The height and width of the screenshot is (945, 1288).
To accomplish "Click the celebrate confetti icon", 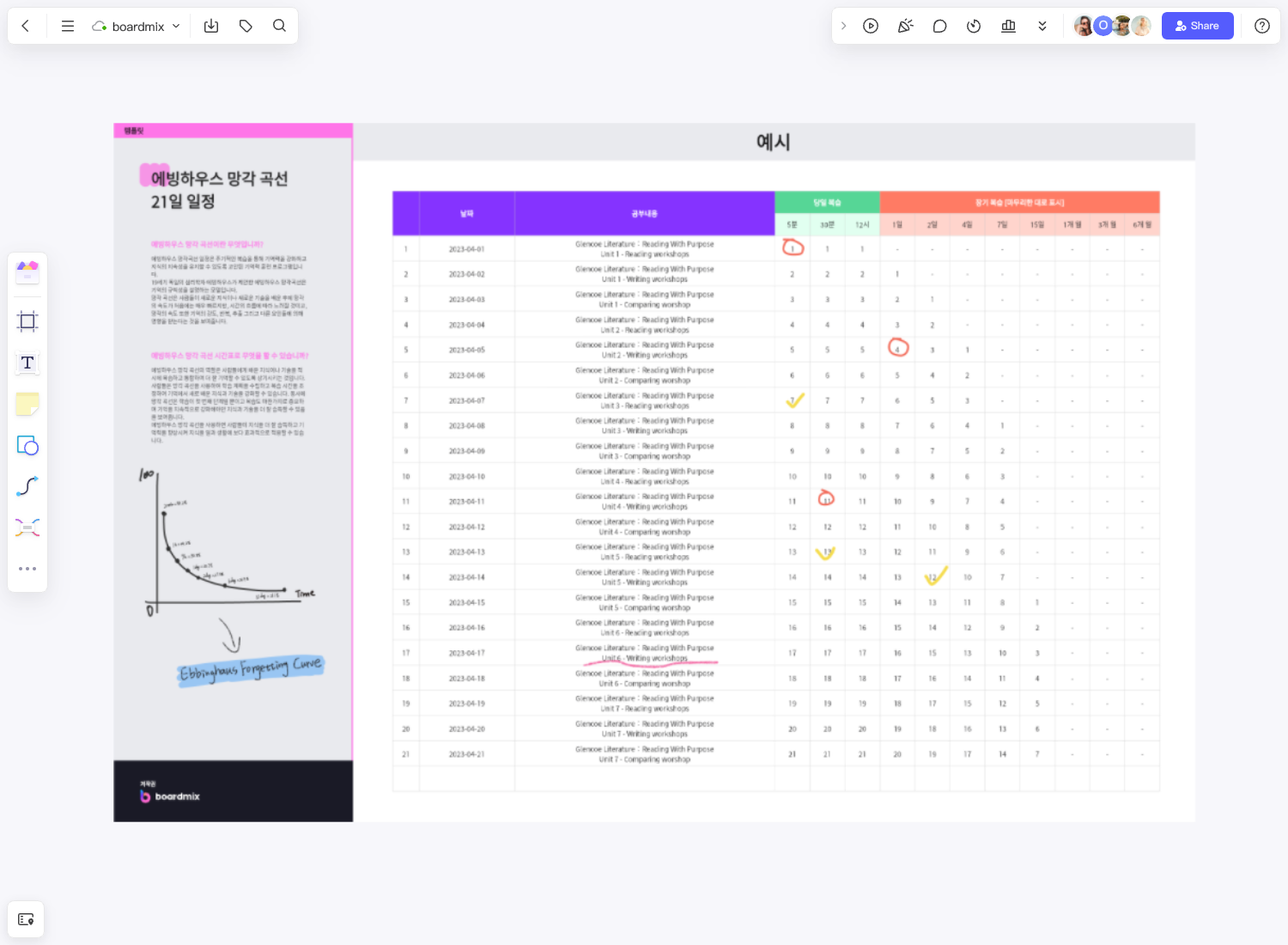I will (905, 26).
